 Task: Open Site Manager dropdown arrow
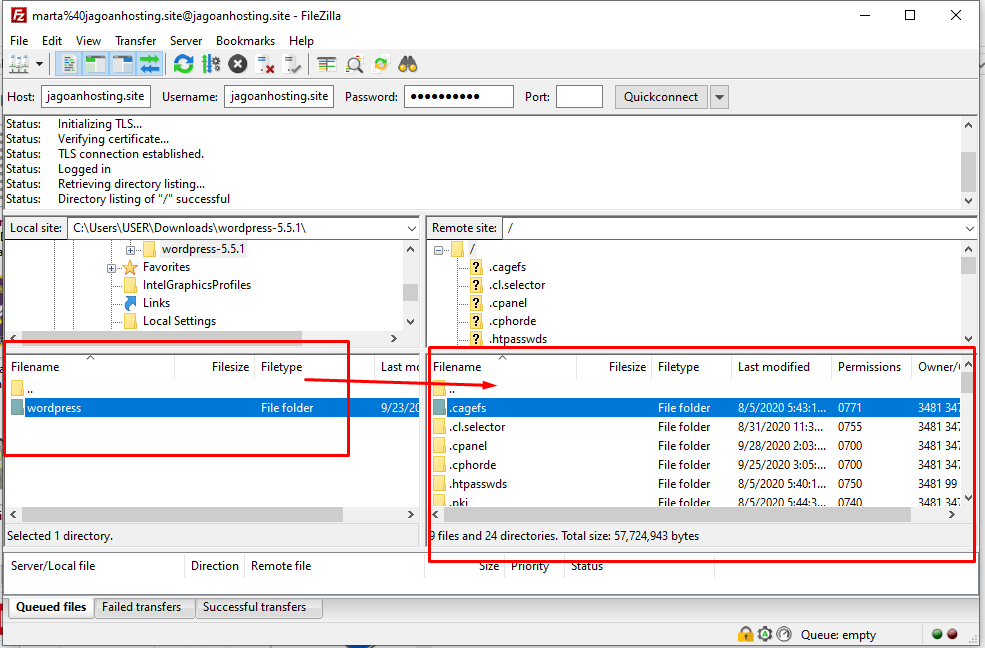[x=40, y=64]
